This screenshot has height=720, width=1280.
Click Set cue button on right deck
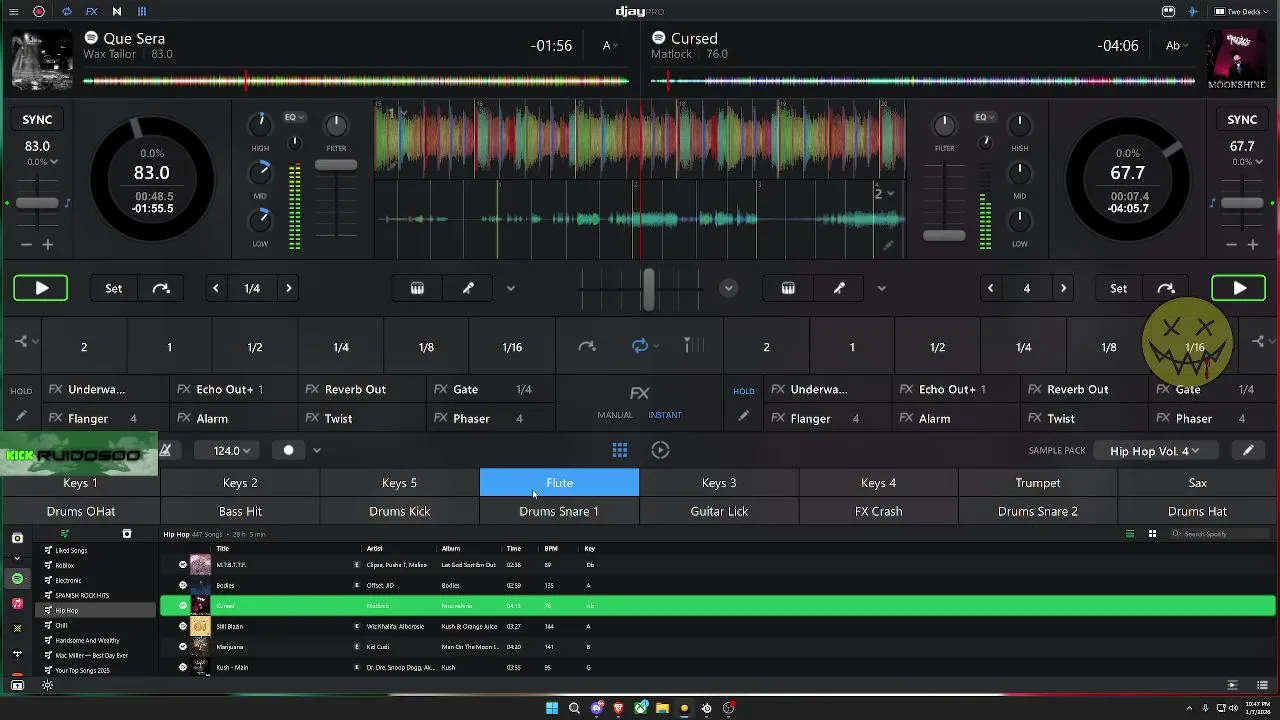coord(1118,288)
